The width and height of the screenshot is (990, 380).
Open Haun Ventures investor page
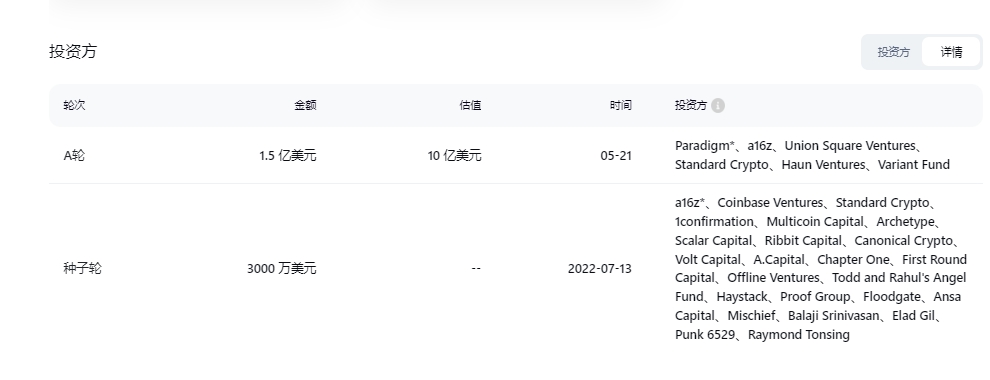(823, 165)
